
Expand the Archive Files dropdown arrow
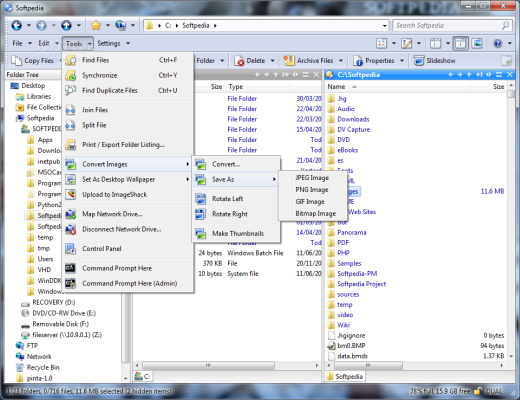[x=341, y=61]
